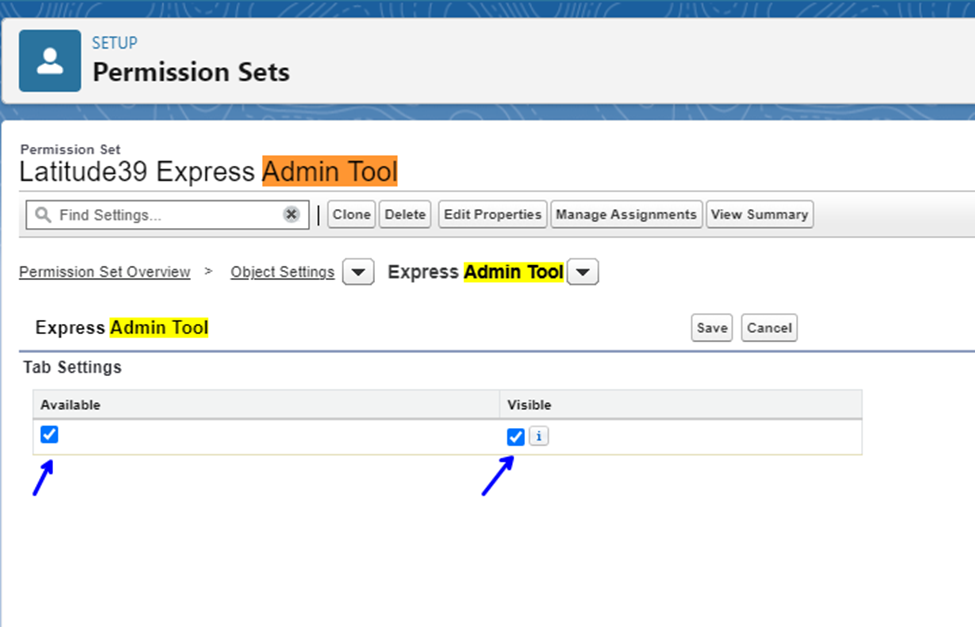Click Manage Assignments button

626,214
